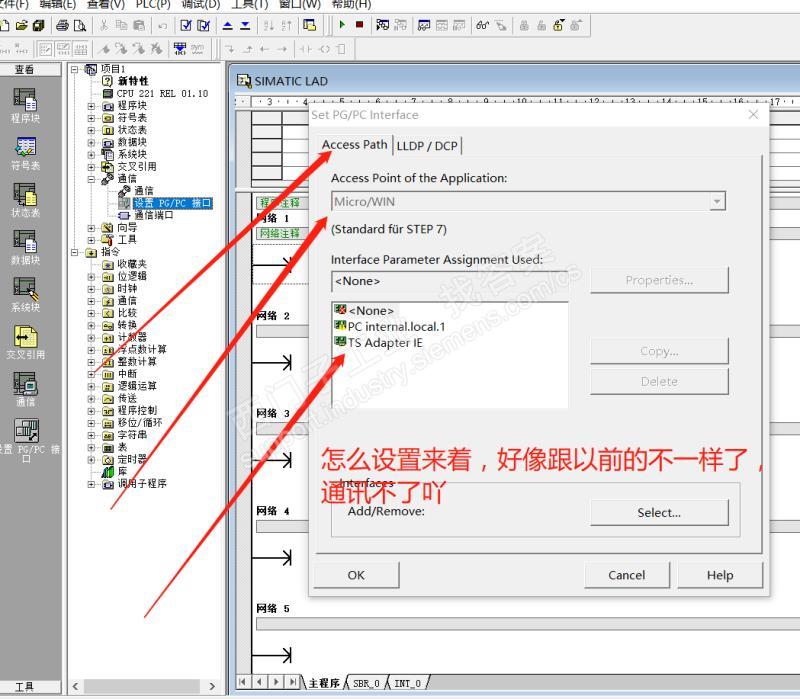Expand the 位逻辑 instruction folder

coord(91,277)
